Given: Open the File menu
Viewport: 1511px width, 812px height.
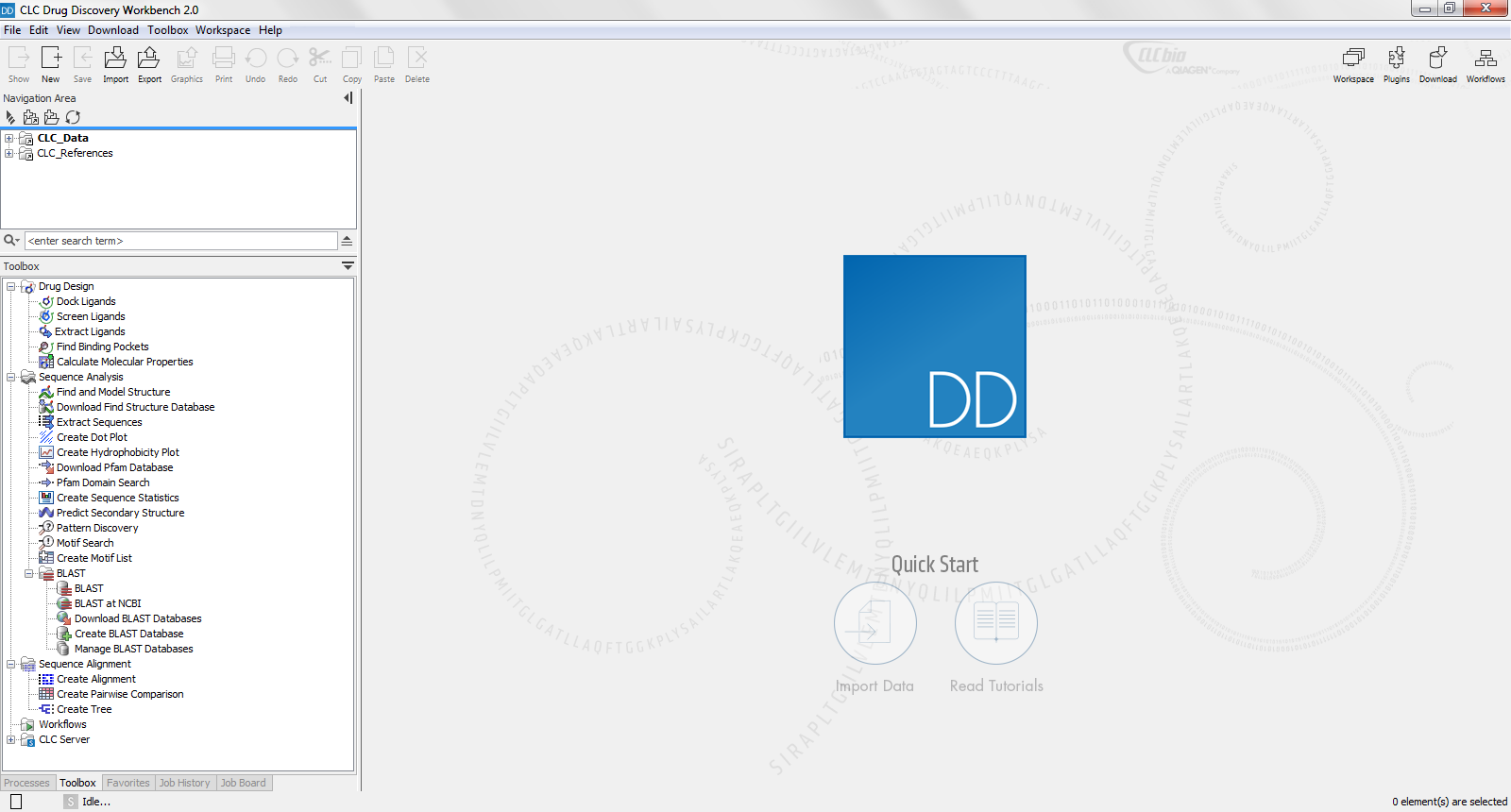Looking at the screenshot, I should coord(12,30).
